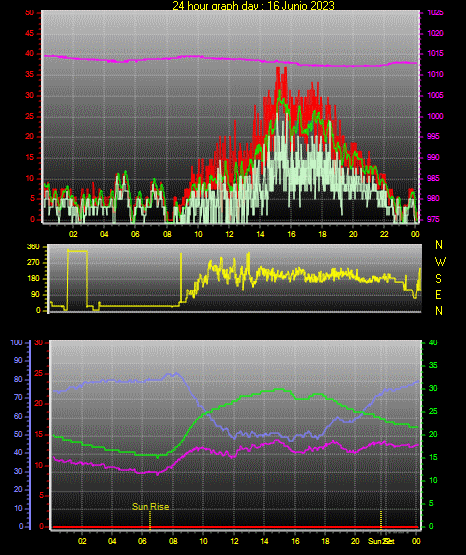Click the 16 hour tick under the wind graph
Screen dimensions: 466x555
(x=291, y=234)
